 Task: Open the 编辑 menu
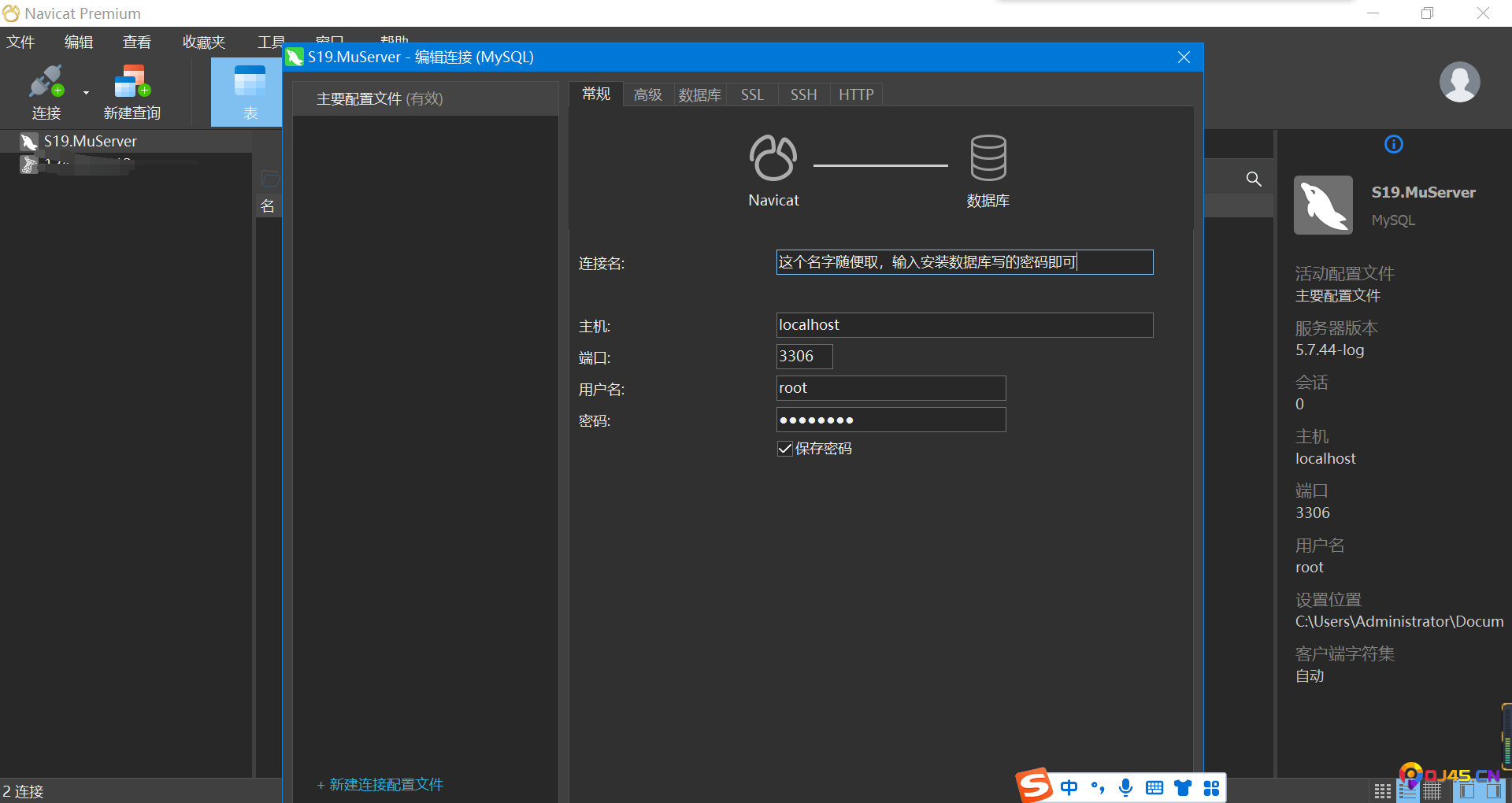pos(79,42)
